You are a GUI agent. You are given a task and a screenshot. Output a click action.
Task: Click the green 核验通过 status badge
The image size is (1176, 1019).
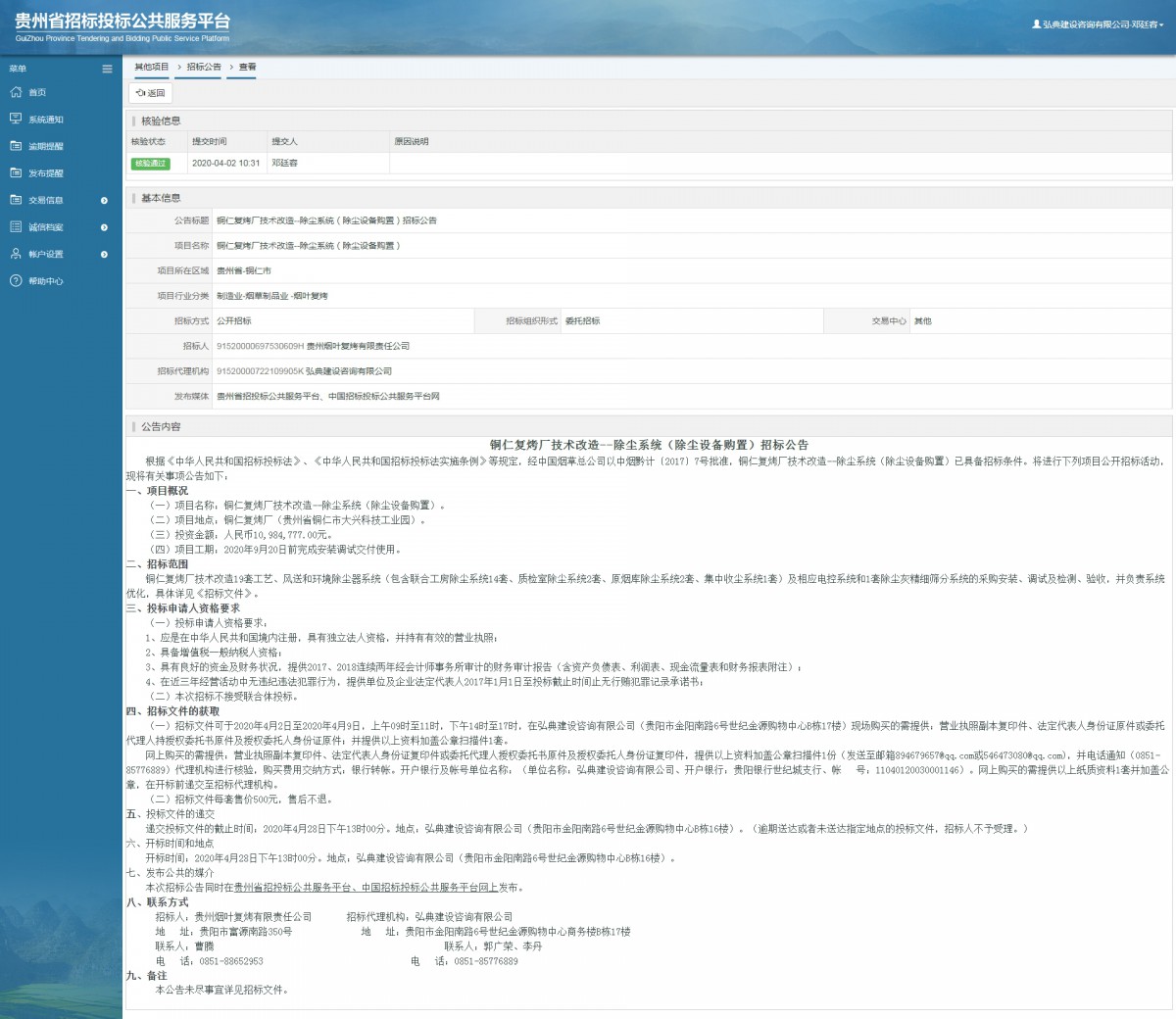(150, 164)
